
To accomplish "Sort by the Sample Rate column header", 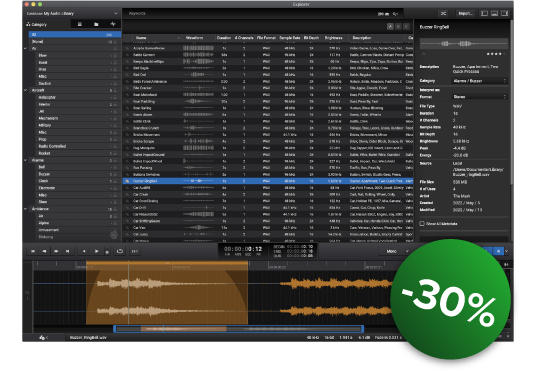I will (x=290, y=38).
